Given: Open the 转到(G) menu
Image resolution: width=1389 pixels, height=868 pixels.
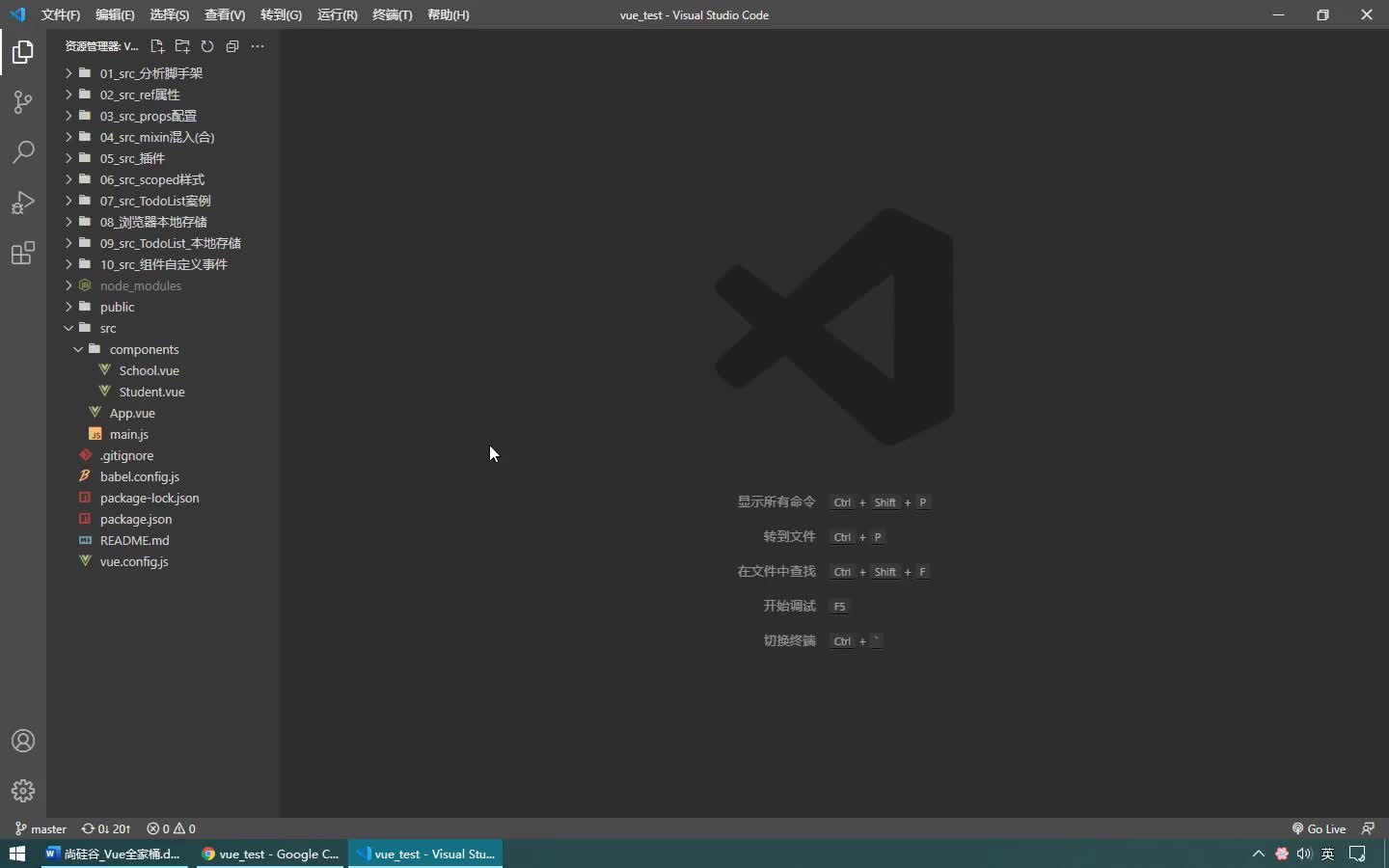Looking at the screenshot, I should 281,14.
